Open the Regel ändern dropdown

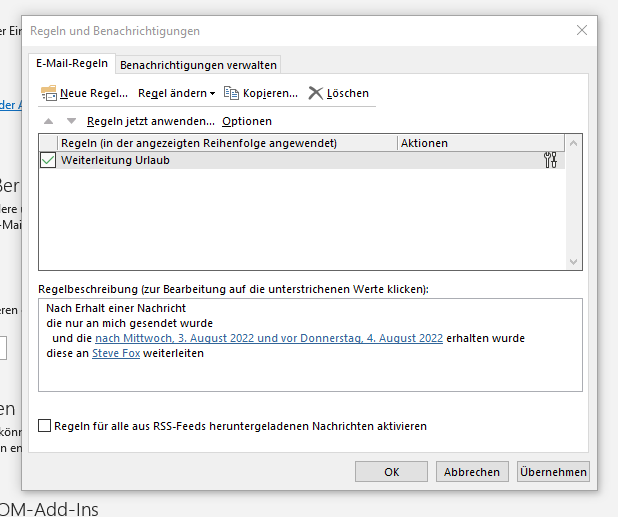(x=176, y=93)
